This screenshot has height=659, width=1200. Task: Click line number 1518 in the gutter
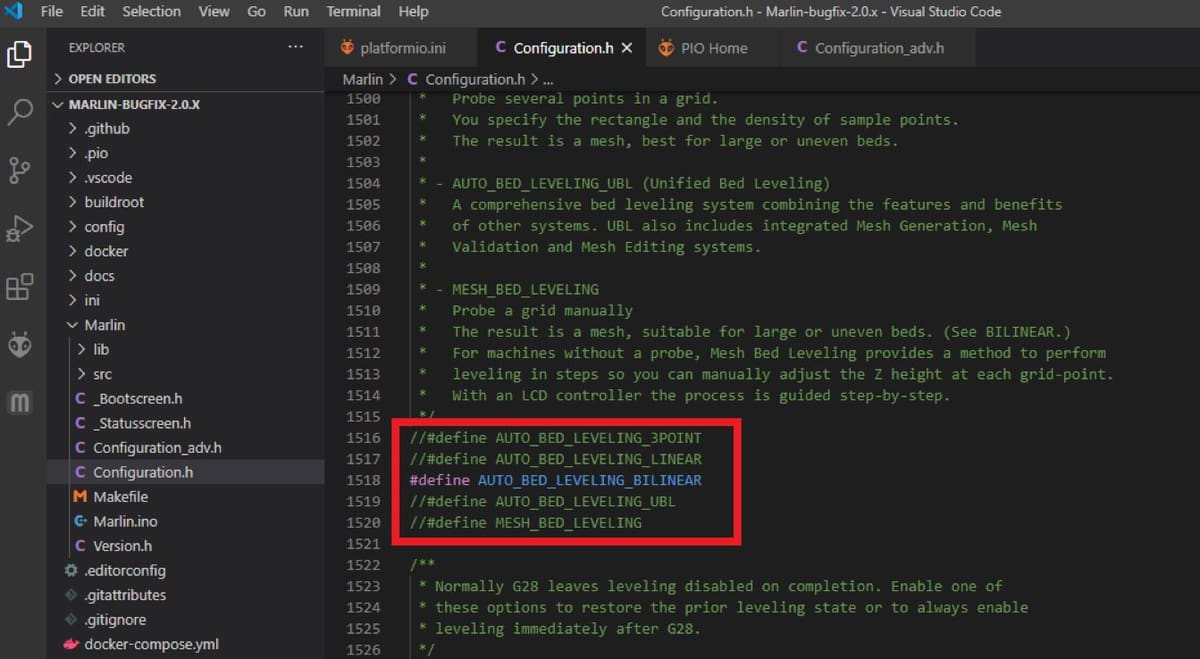tap(362, 480)
